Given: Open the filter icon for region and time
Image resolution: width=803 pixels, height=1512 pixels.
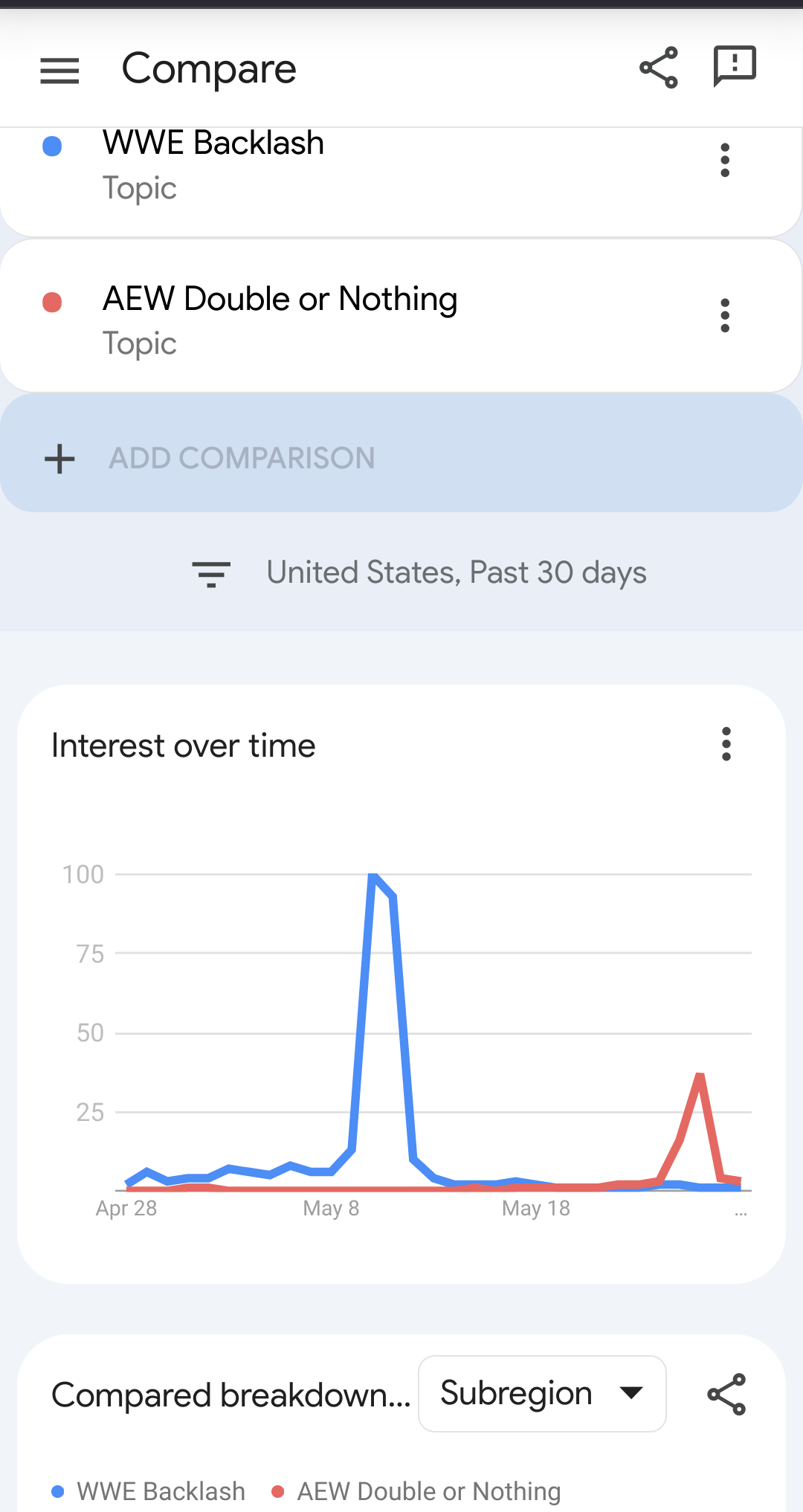Looking at the screenshot, I should coord(211,574).
